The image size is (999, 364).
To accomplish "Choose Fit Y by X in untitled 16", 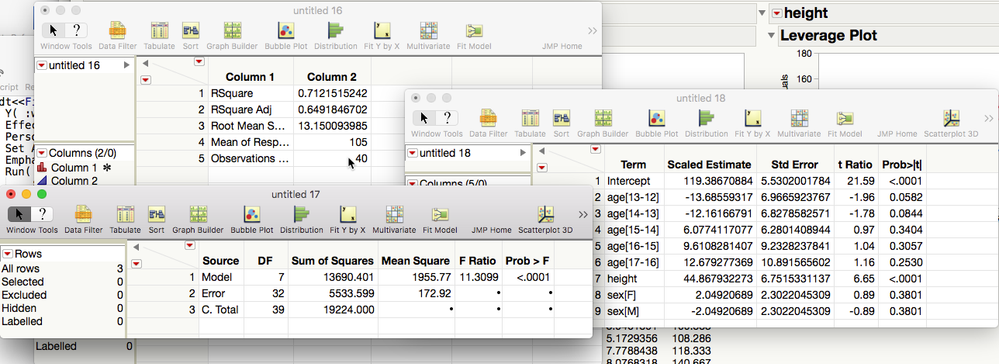I will point(382,31).
